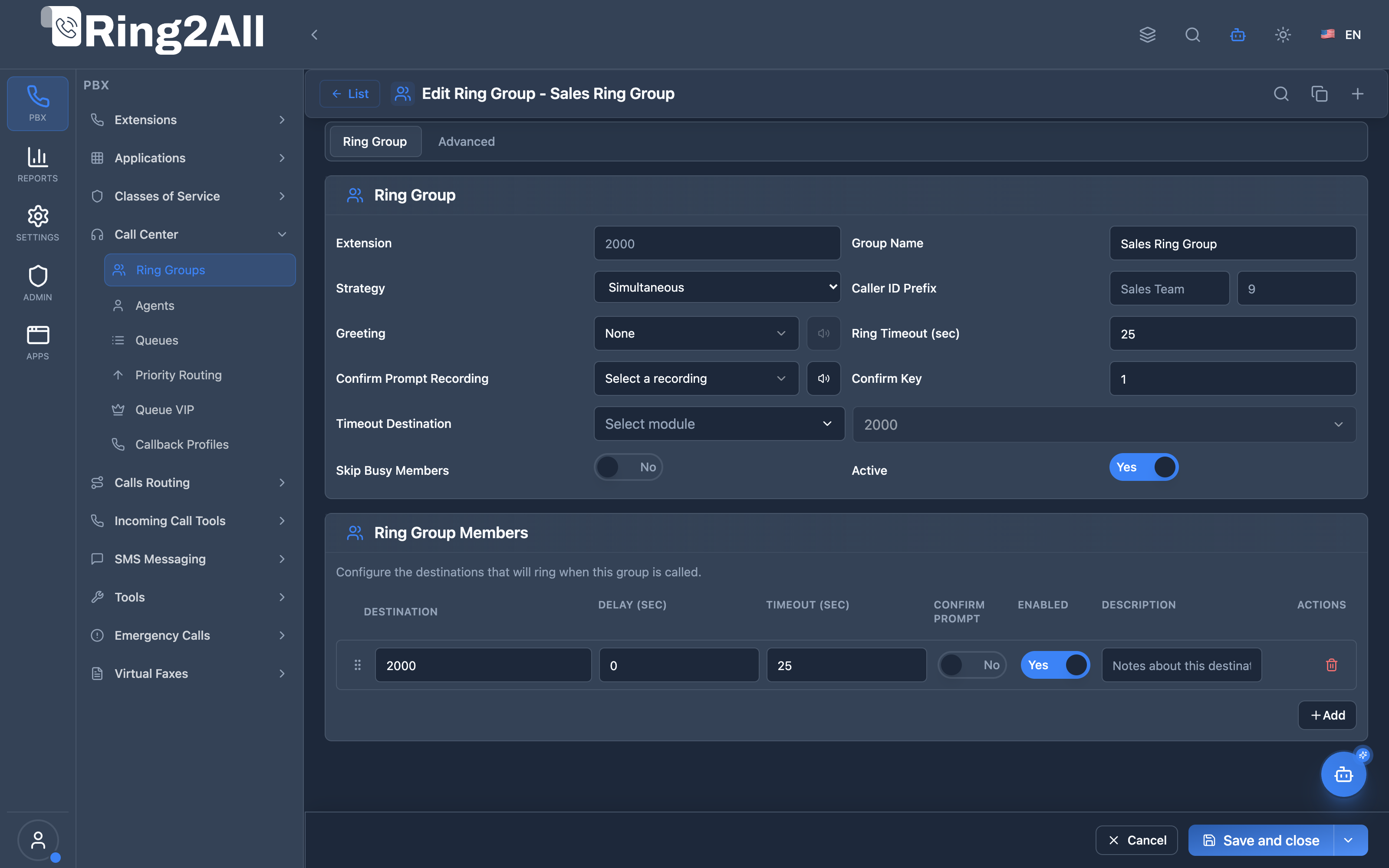
Task: Open the EN language selector
Action: pos(1340,34)
